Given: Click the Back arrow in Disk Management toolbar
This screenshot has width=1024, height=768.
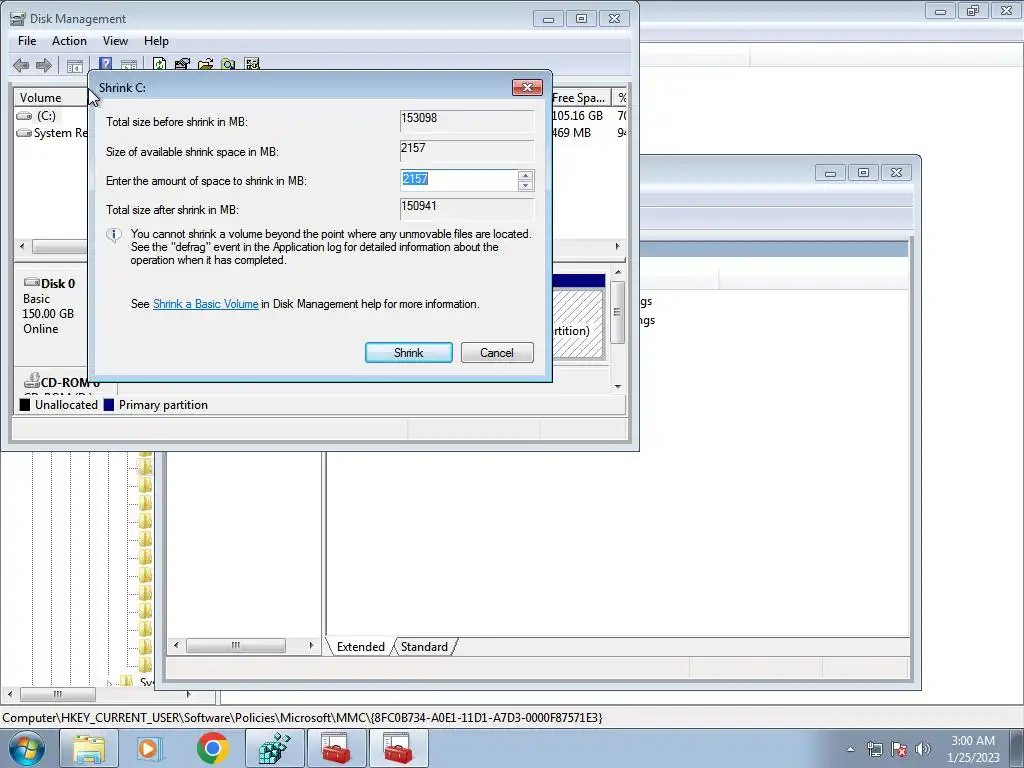Looking at the screenshot, I should click(x=21, y=65).
